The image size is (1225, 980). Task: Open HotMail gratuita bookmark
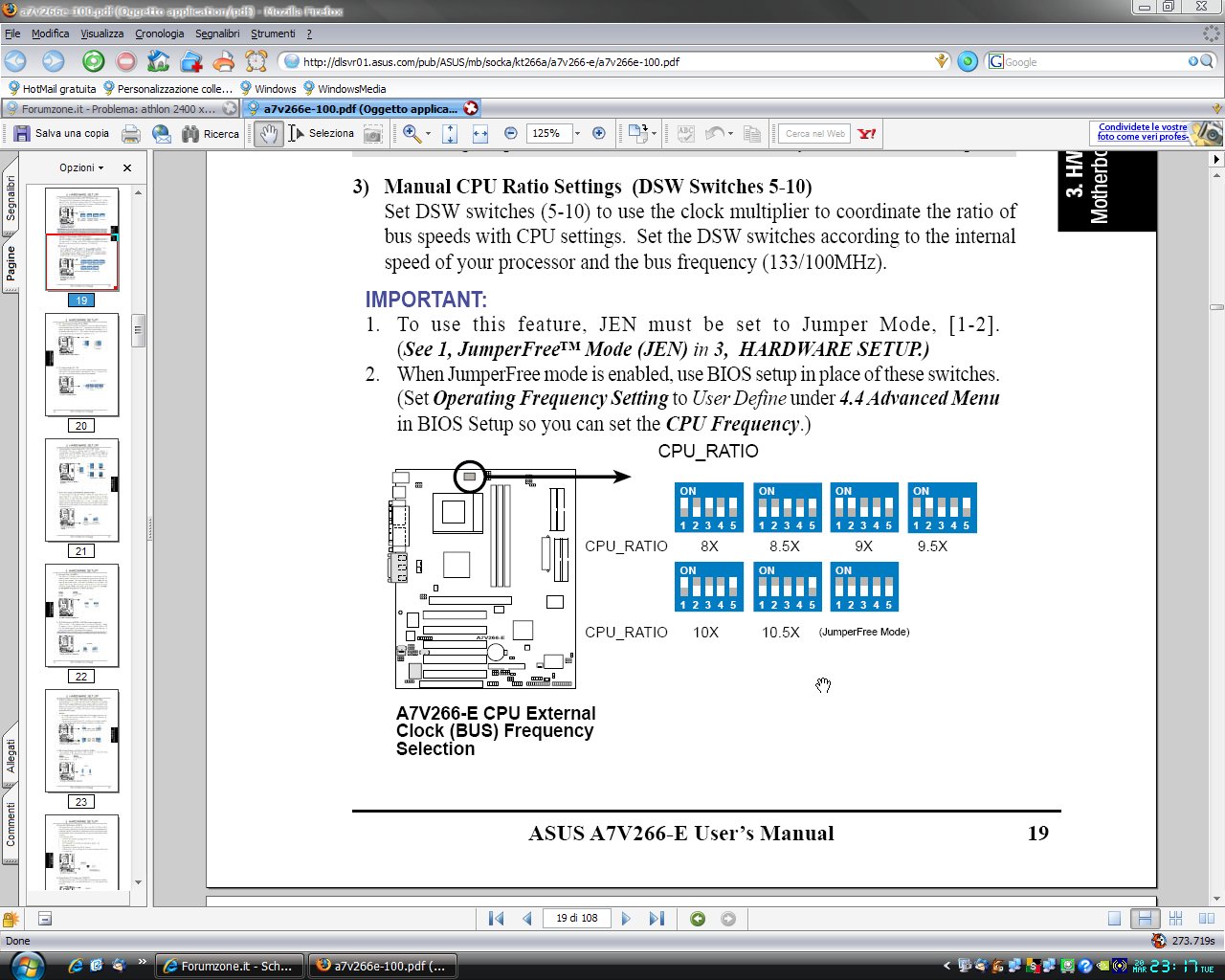pos(52,88)
